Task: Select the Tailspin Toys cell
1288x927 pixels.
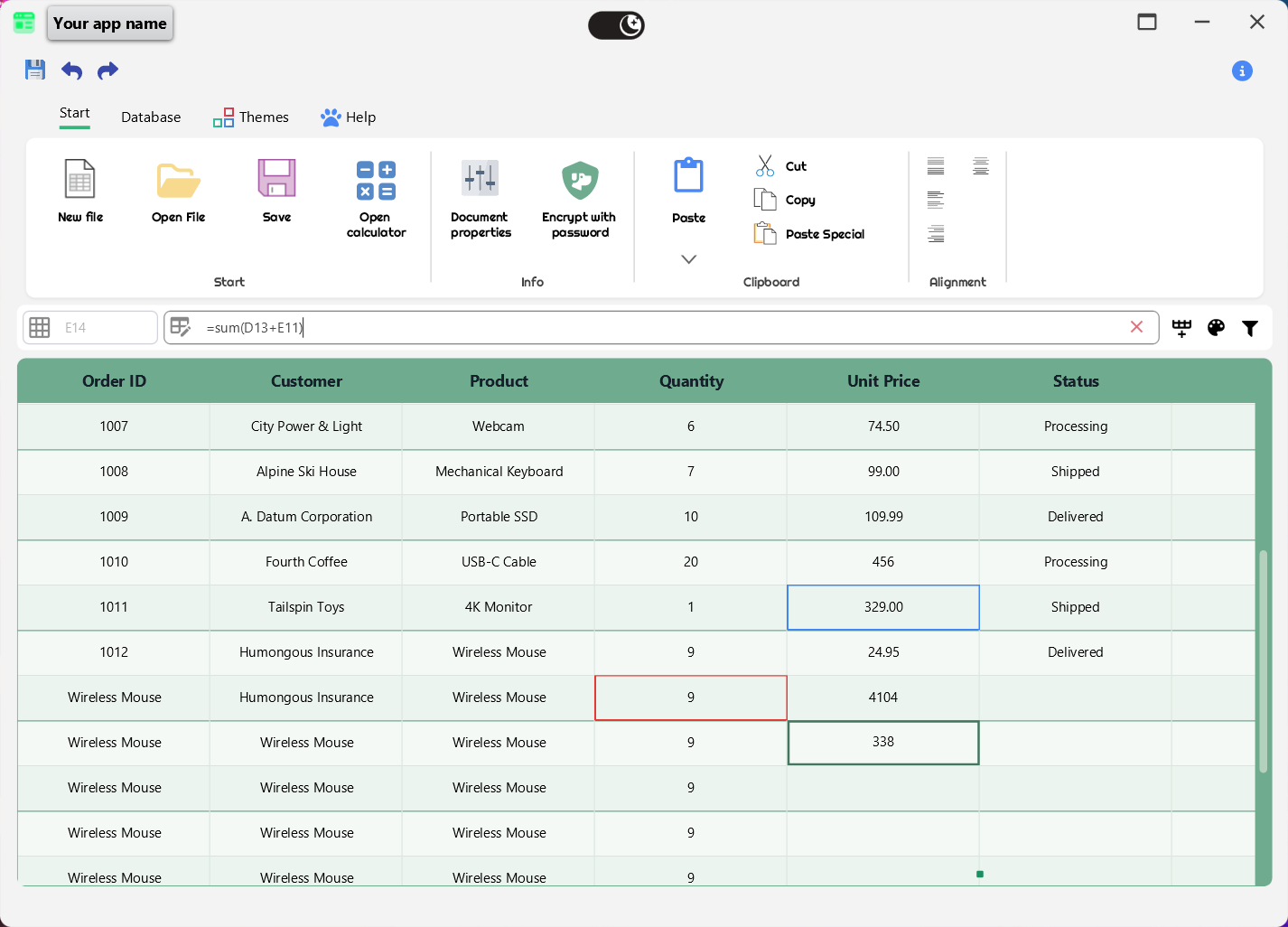Action: tap(306, 607)
